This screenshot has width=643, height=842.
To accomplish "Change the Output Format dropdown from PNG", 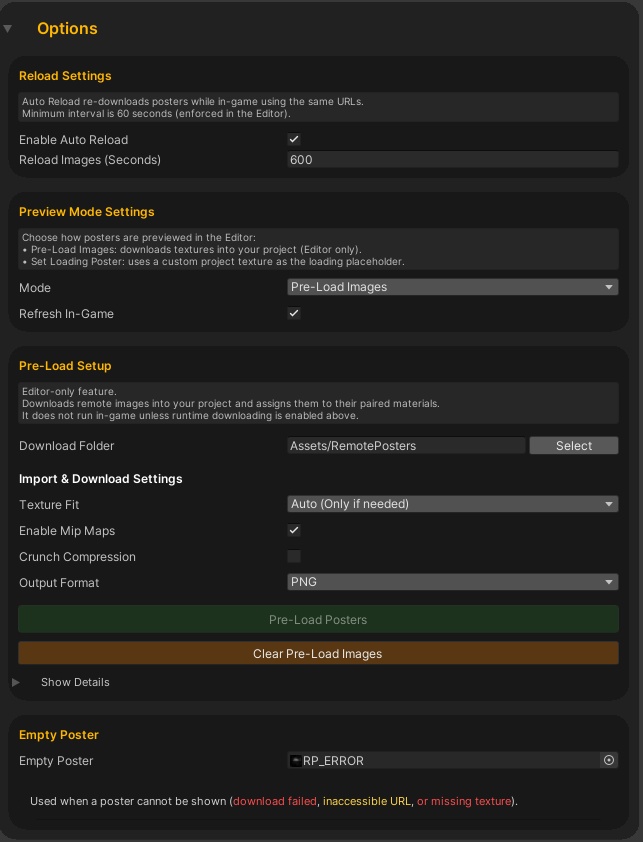I will click(x=452, y=582).
